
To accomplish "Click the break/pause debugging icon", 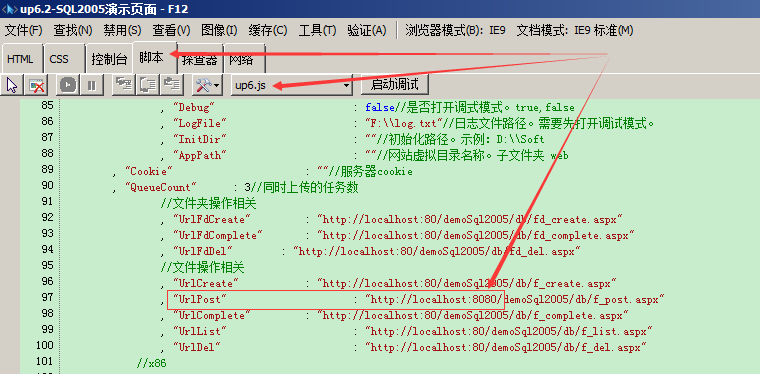I will pyautogui.click(x=92, y=86).
